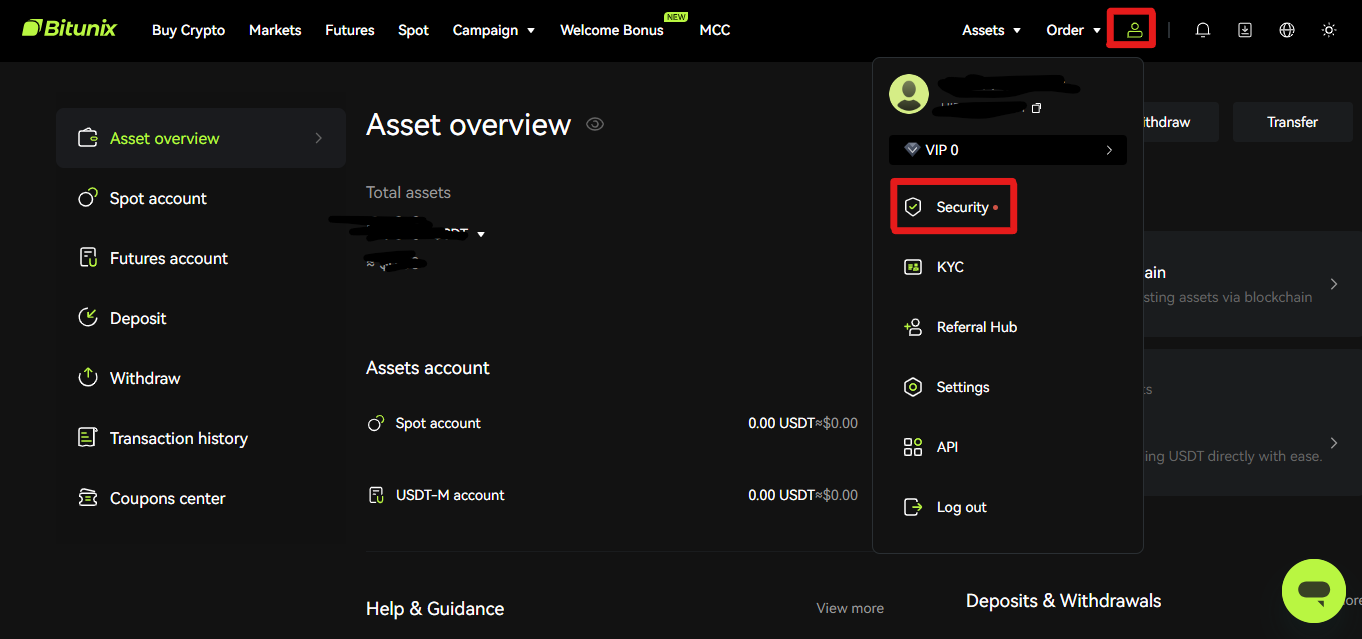Click the Settings hexagon icon

pos(912,387)
